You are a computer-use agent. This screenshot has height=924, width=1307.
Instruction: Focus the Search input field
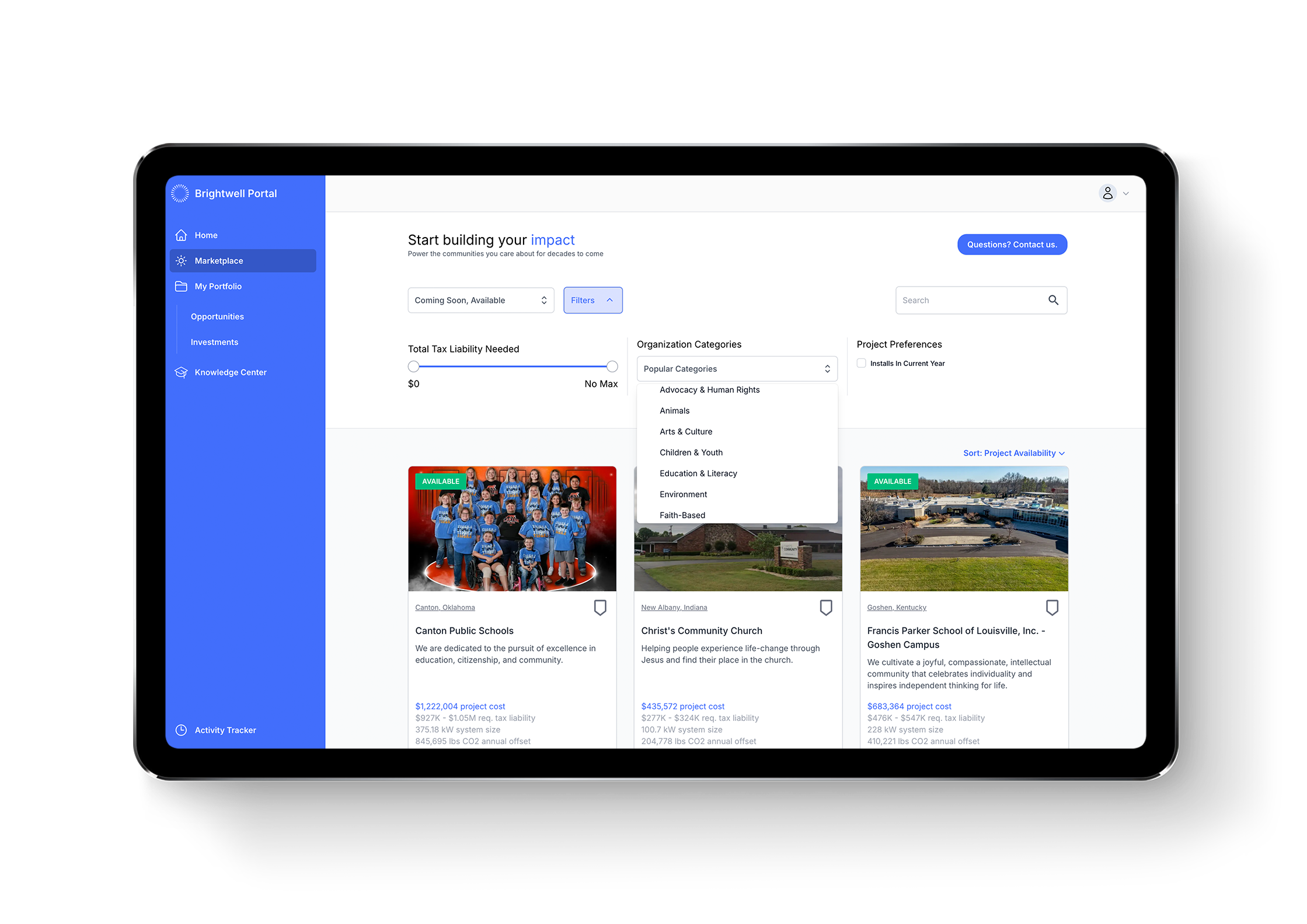[x=969, y=300]
